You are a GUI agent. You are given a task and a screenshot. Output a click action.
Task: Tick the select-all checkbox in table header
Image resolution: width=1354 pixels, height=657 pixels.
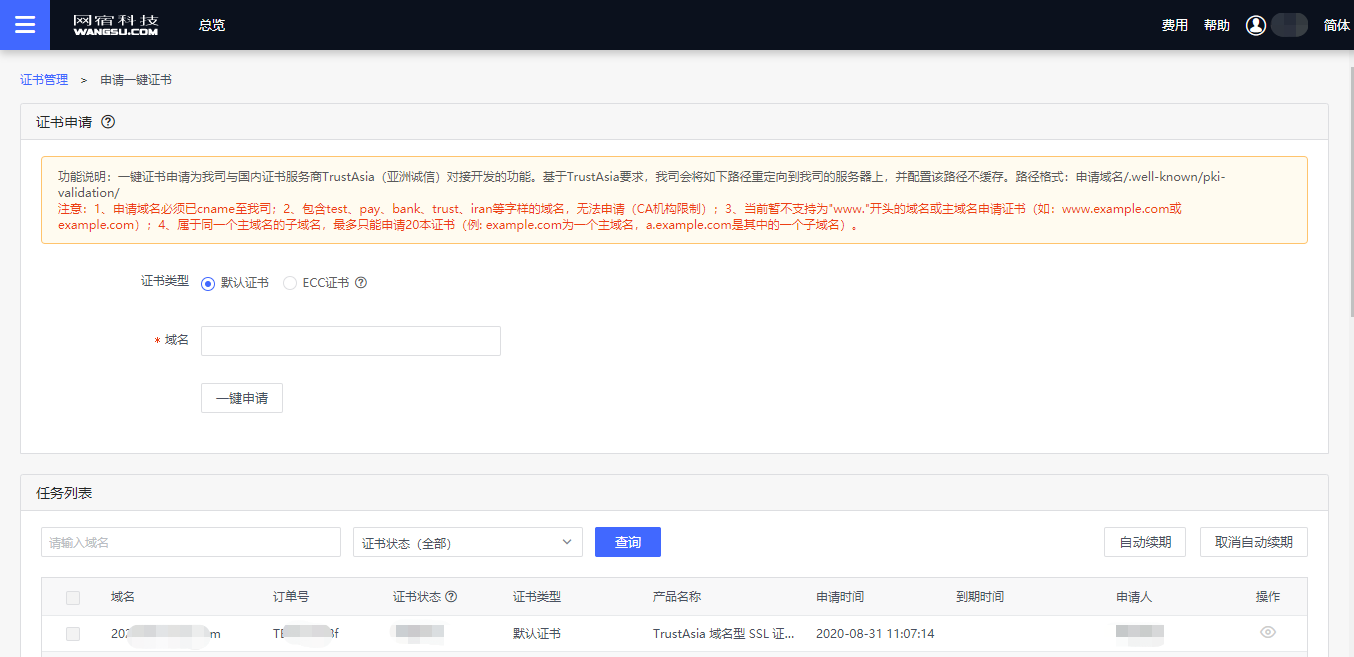72,598
